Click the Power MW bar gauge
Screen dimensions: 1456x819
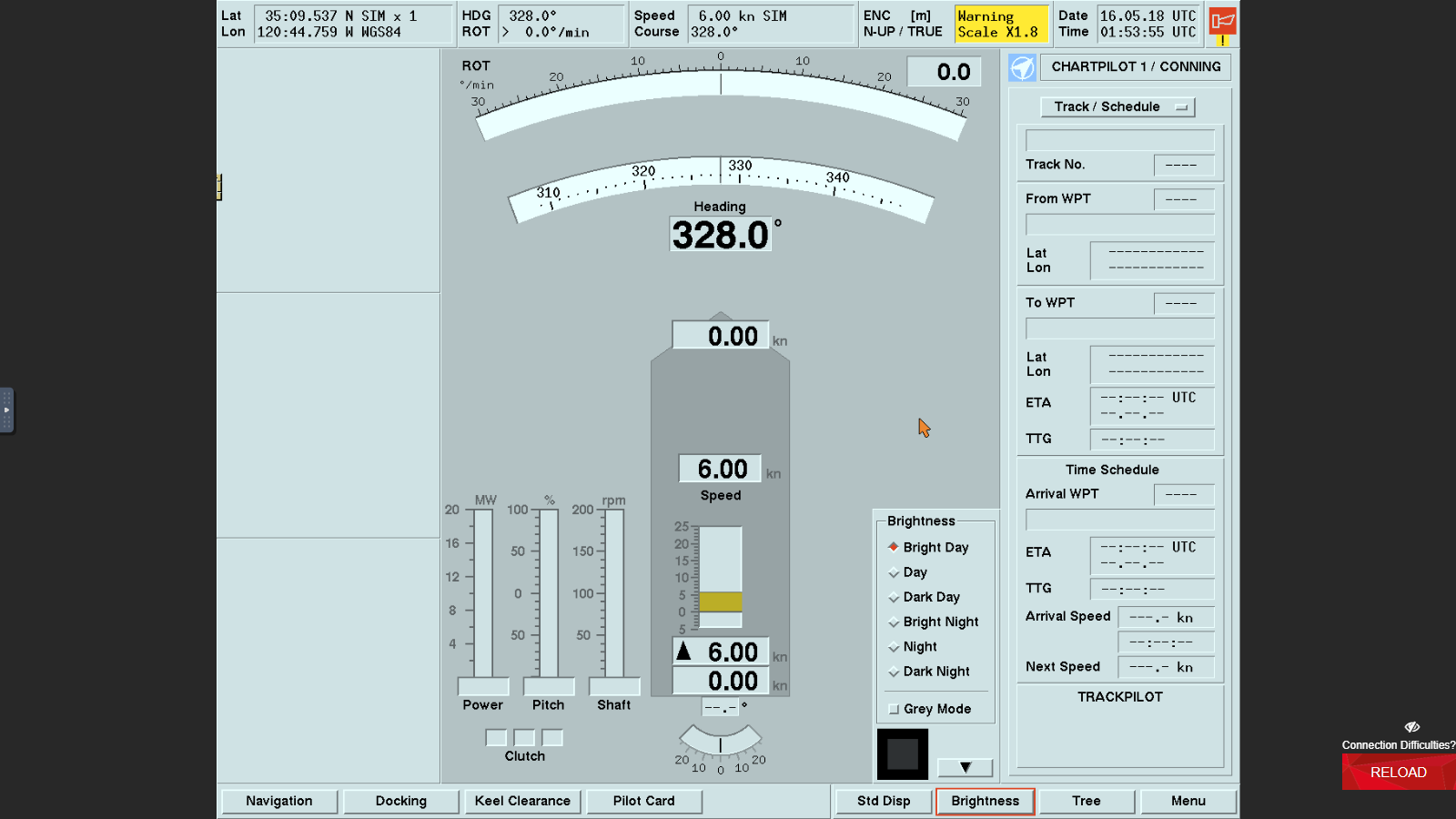pyautogui.click(x=483, y=594)
